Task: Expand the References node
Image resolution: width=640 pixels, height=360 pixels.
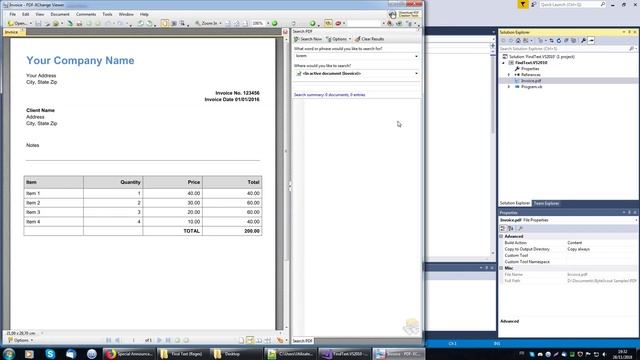Action: (509, 75)
